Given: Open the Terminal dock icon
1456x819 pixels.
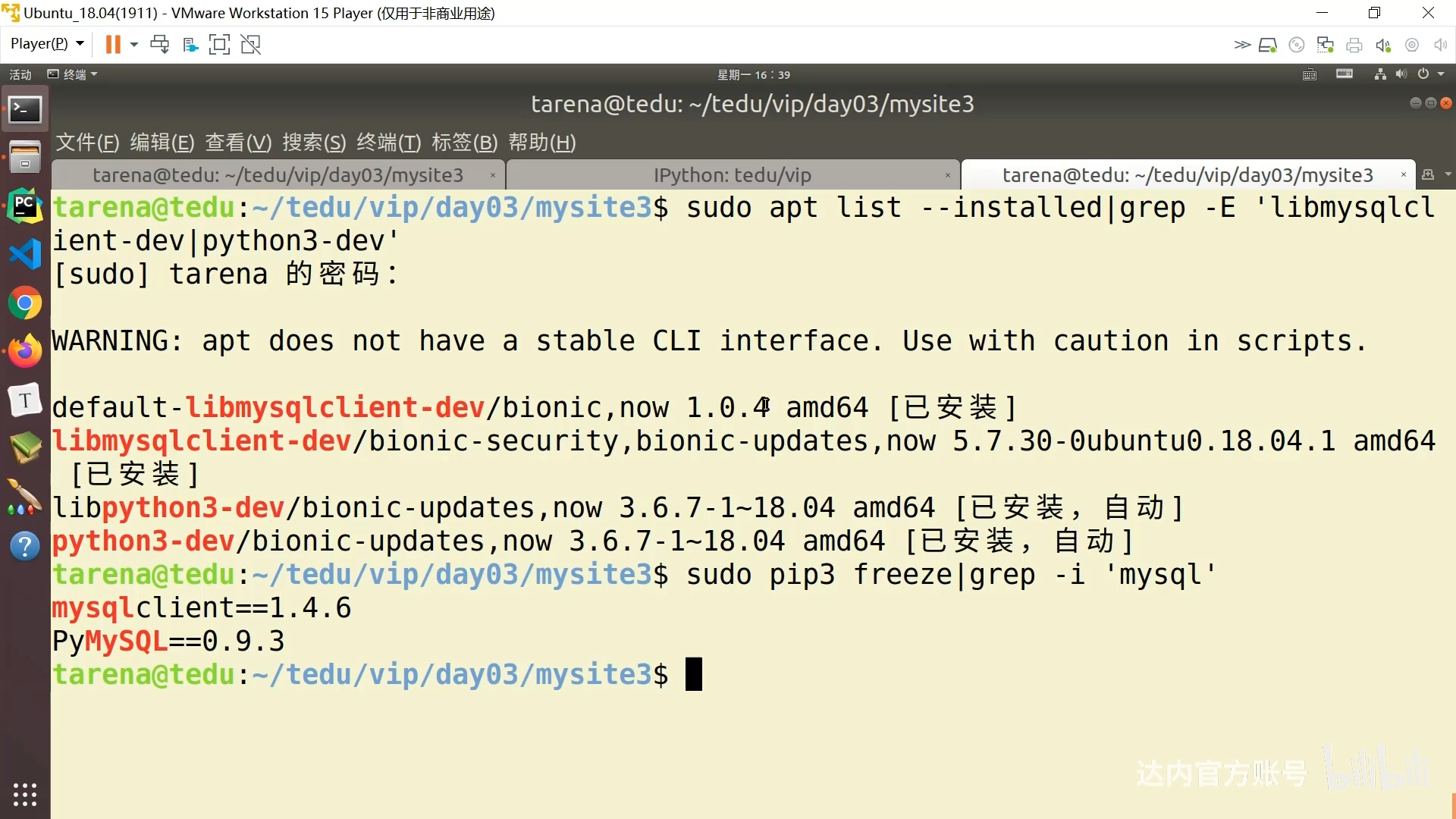Looking at the screenshot, I should pos(25,111).
